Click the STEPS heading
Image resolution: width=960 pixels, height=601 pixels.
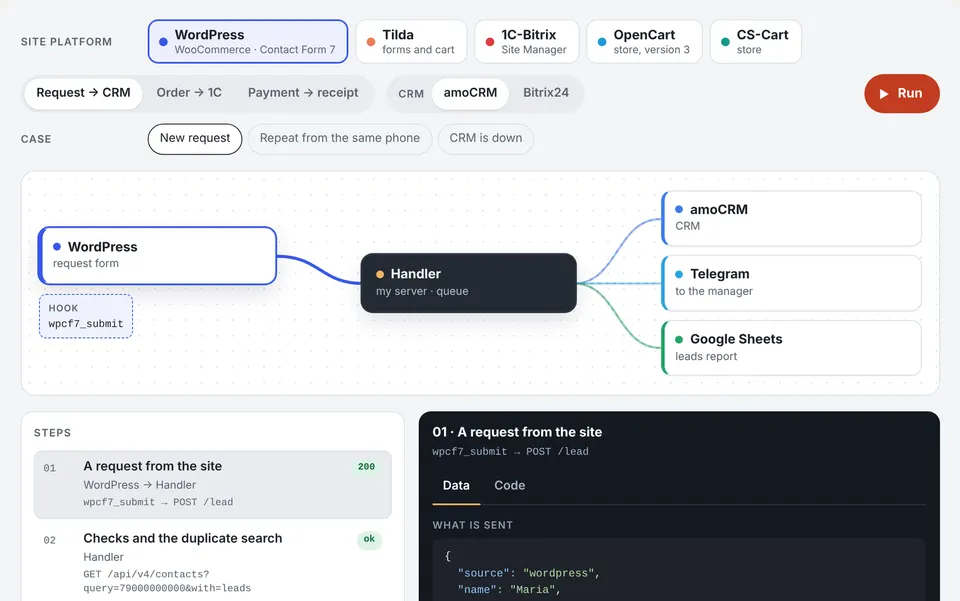pyautogui.click(x=53, y=433)
